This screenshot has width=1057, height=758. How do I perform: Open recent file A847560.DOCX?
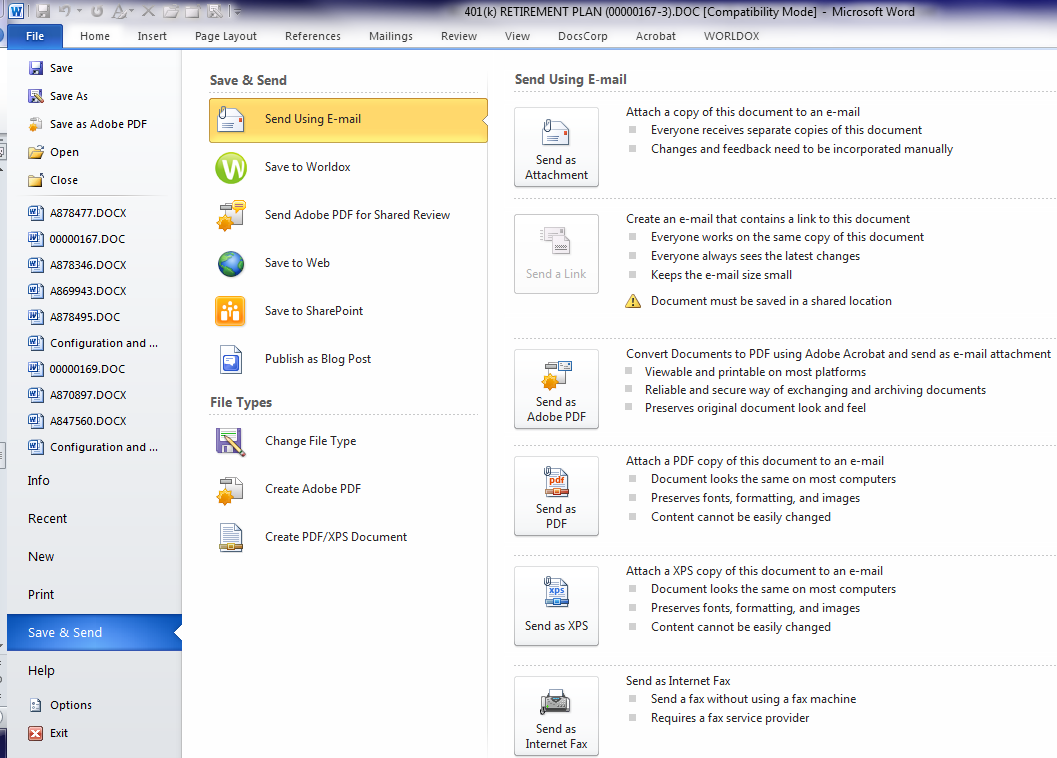(x=78, y=421)
